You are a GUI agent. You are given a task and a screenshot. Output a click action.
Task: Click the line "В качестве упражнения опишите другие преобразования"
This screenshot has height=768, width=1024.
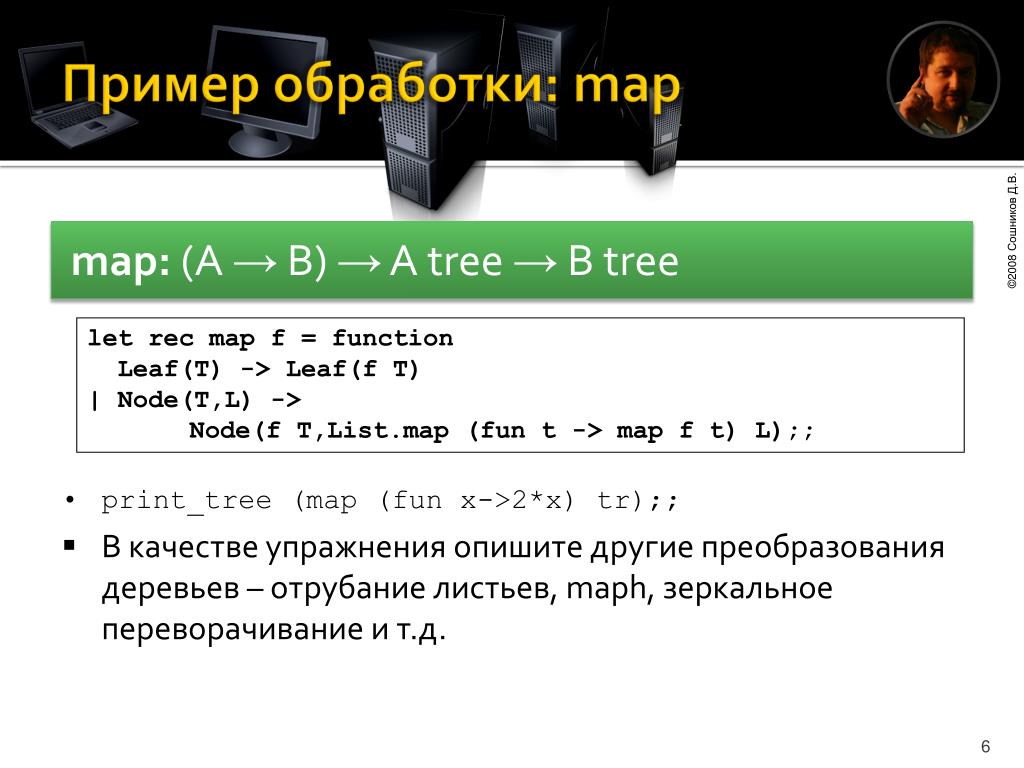(x=523, y=548)
